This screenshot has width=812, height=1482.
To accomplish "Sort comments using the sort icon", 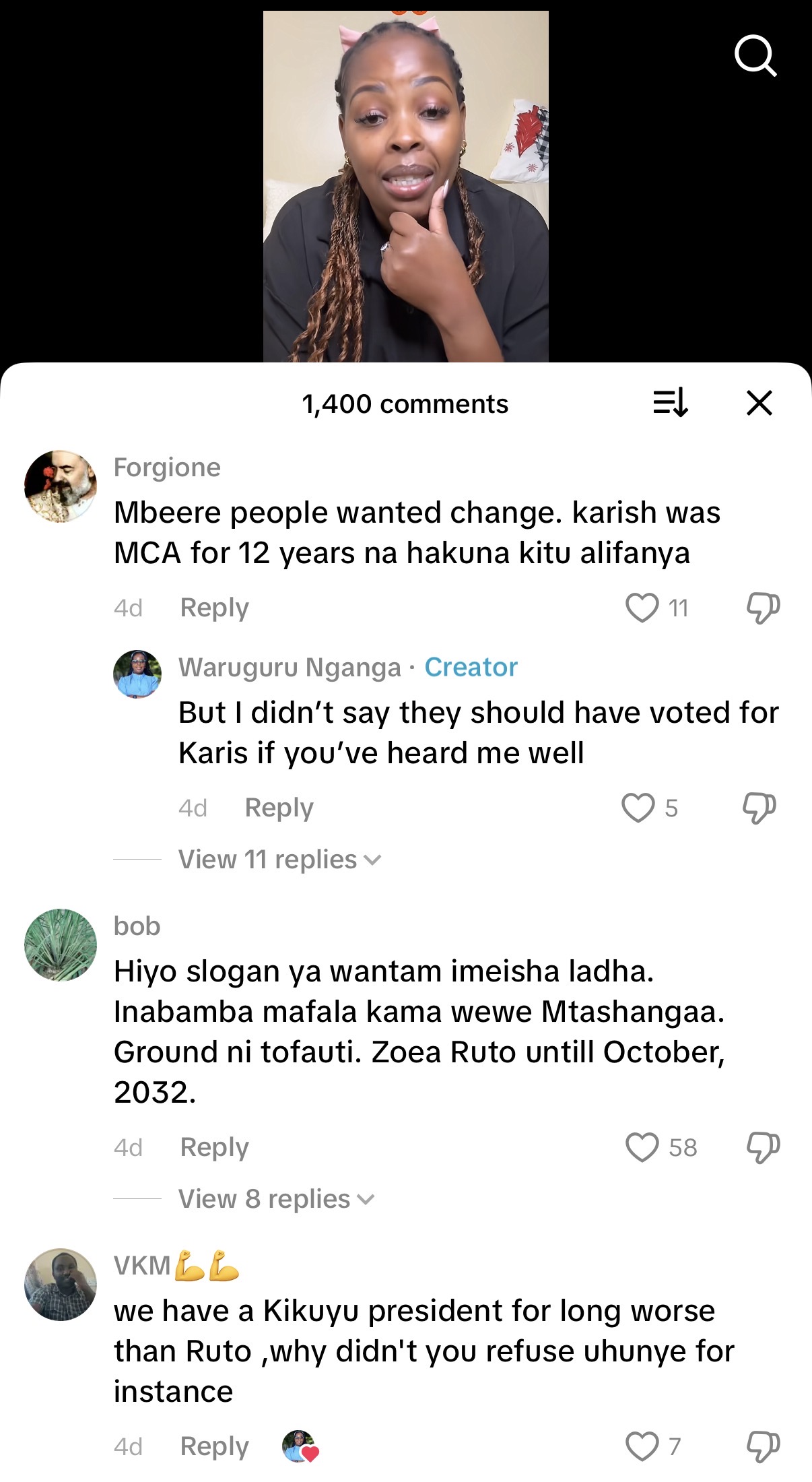I will coord(671,404).
